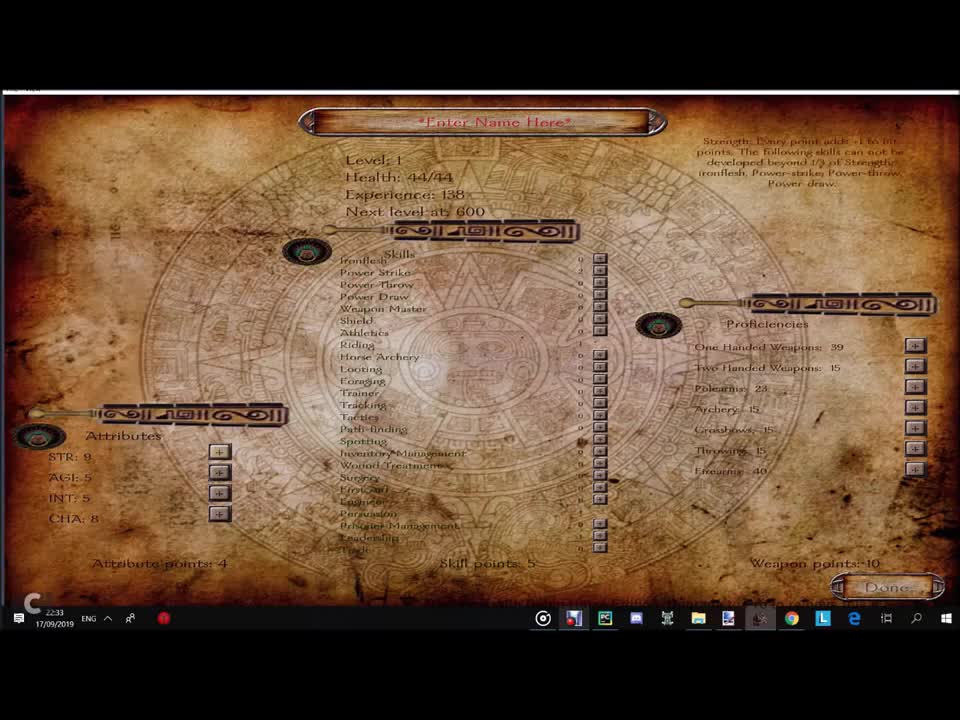
Task: Open File Explorer from the taskbar
Action: click(698, 618)
